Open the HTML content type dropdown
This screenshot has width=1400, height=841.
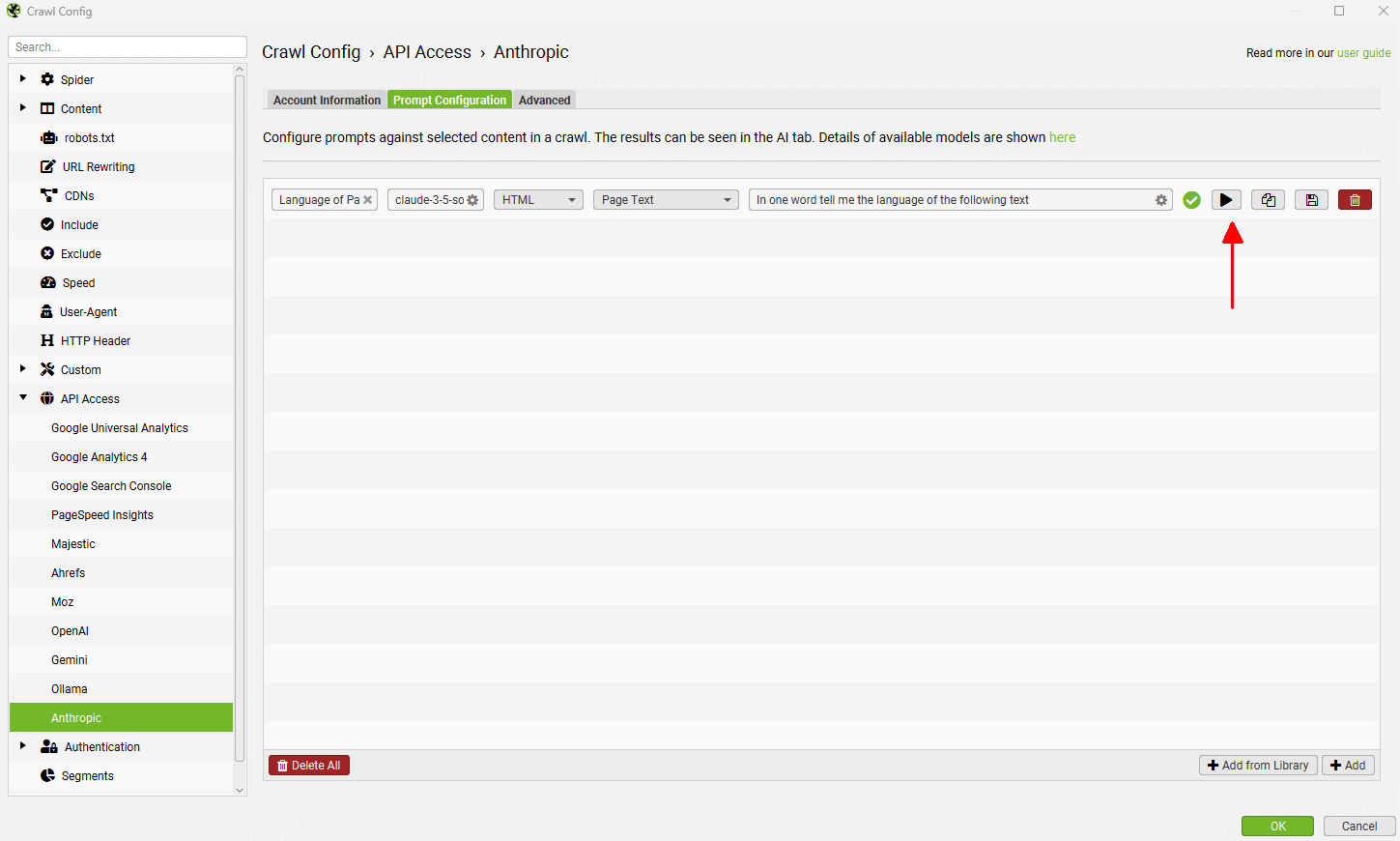tap(538, 200)
